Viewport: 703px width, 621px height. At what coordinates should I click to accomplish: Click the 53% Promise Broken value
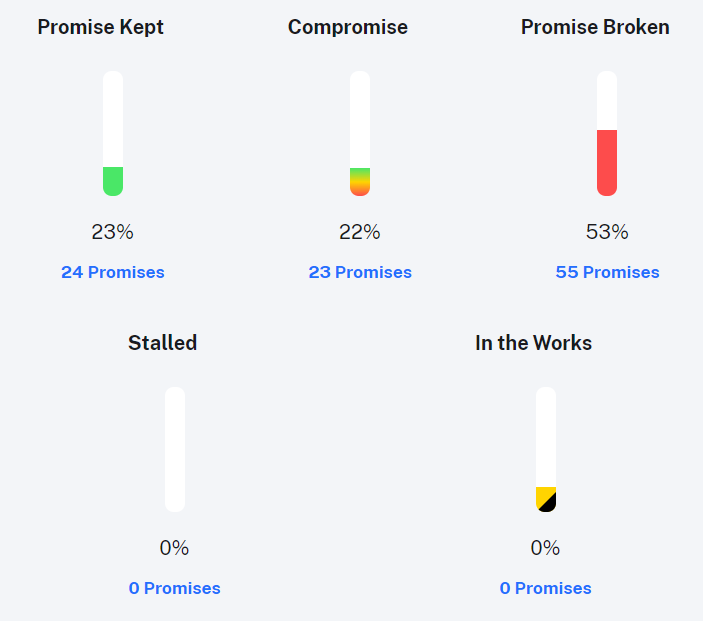607,232
